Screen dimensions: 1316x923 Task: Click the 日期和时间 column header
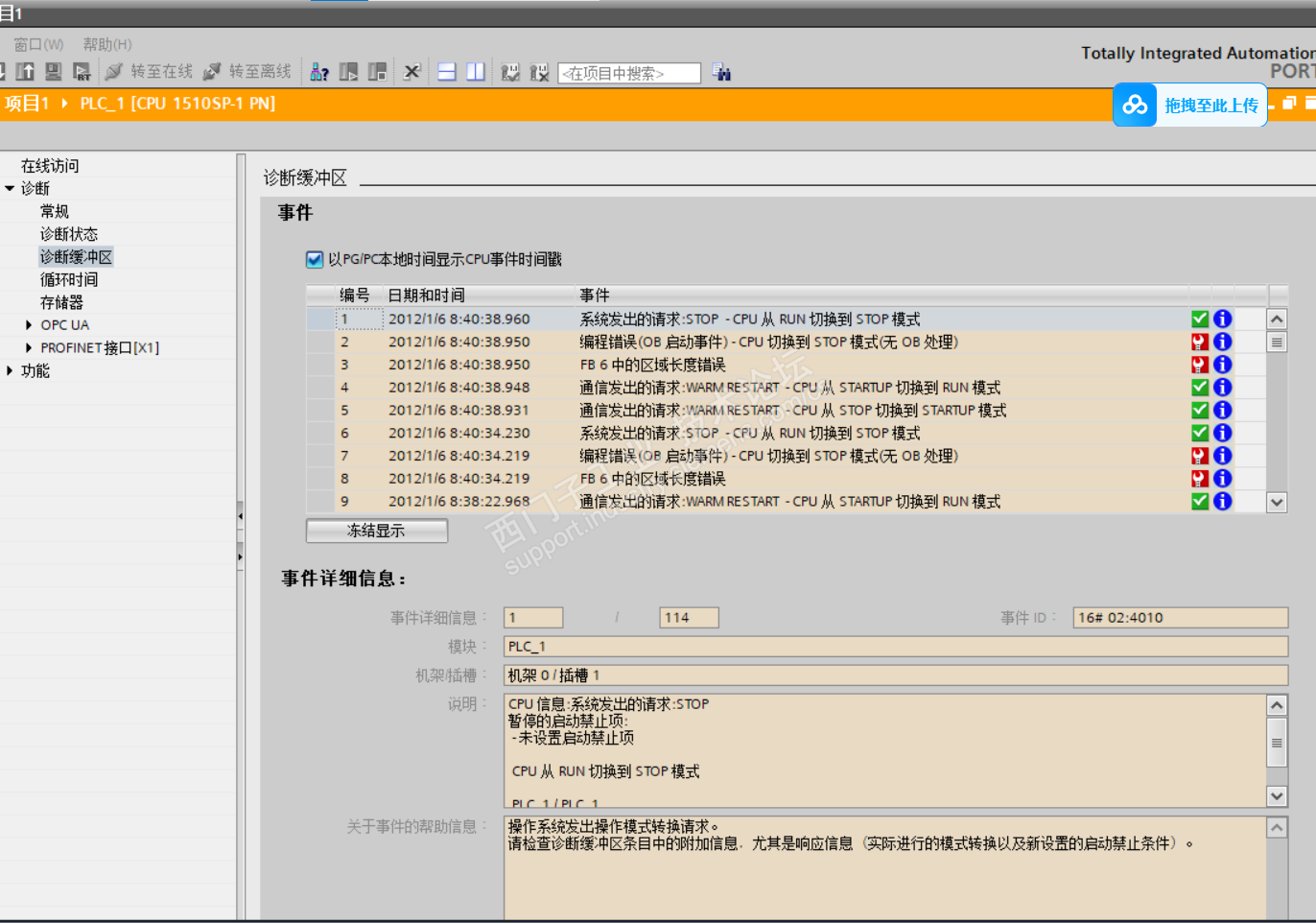click(478, 296)
